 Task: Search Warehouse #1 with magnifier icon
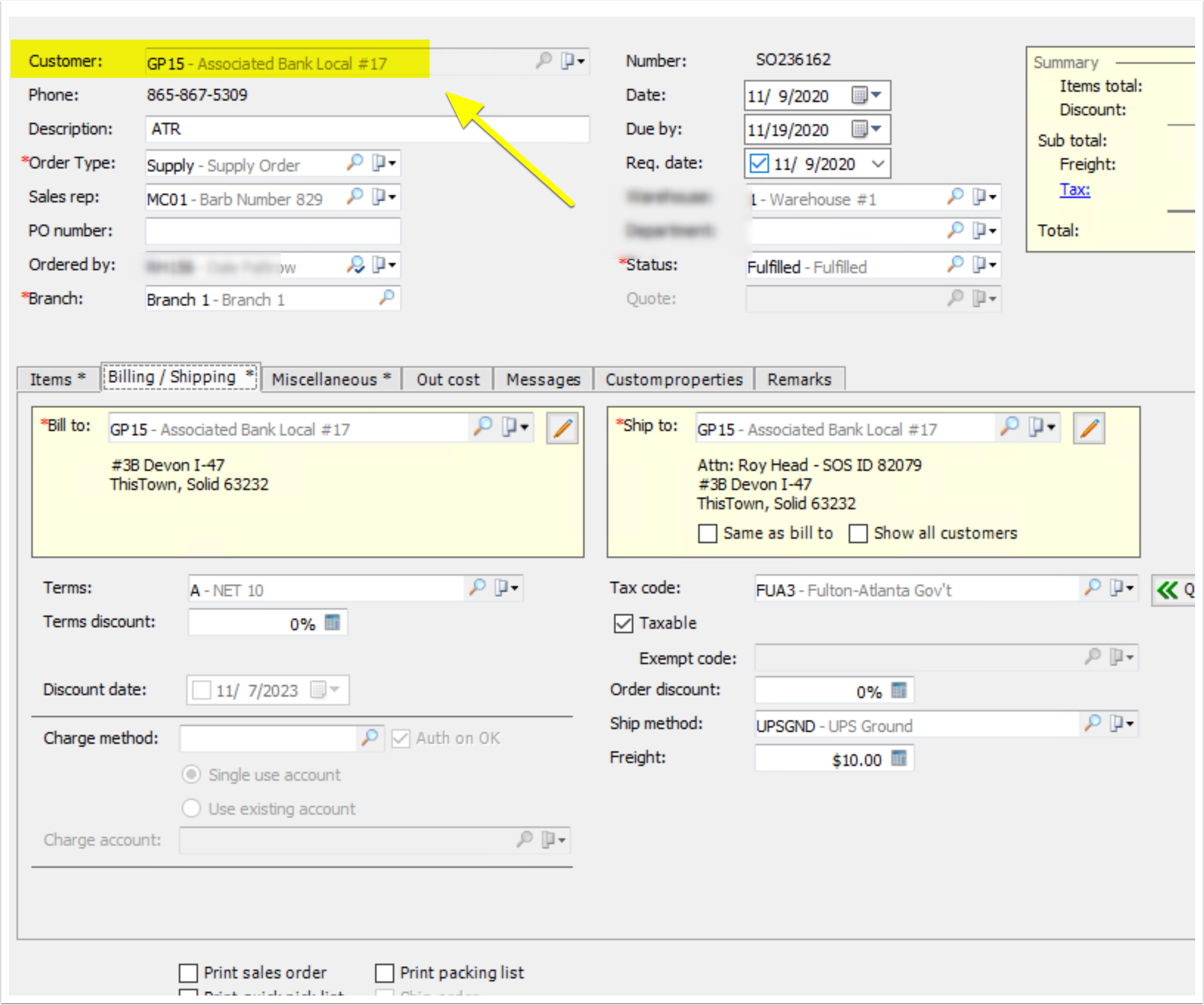point(955,196)
